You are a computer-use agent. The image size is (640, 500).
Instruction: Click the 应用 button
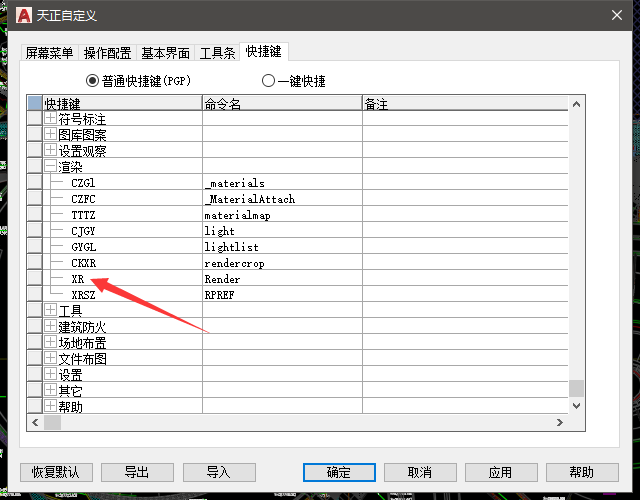(500, 472)
